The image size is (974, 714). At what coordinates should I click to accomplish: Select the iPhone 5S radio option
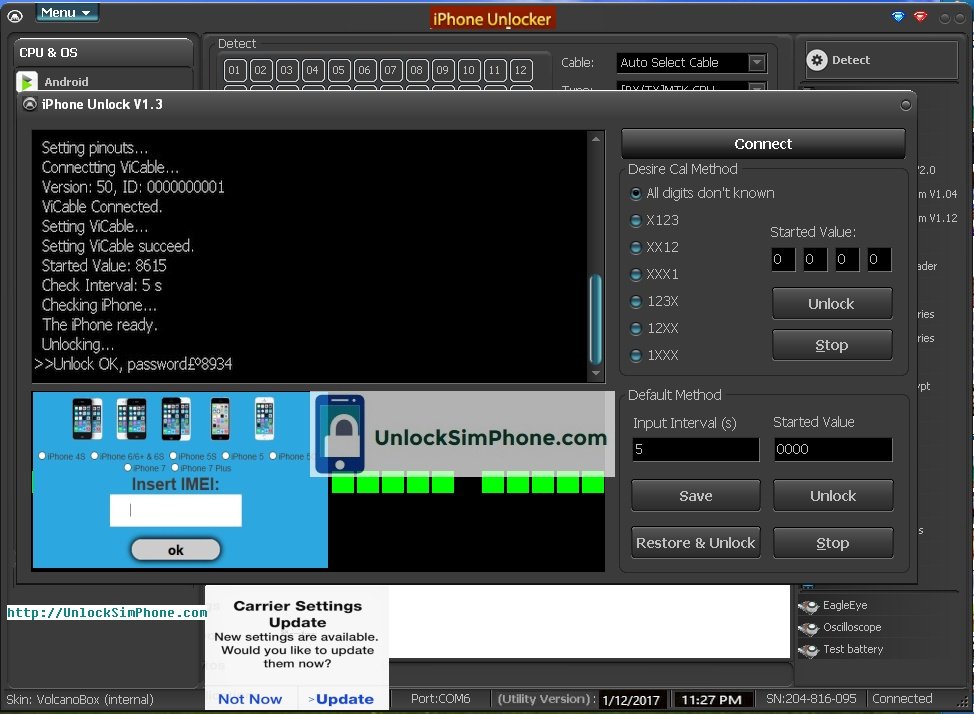(172, 456)
